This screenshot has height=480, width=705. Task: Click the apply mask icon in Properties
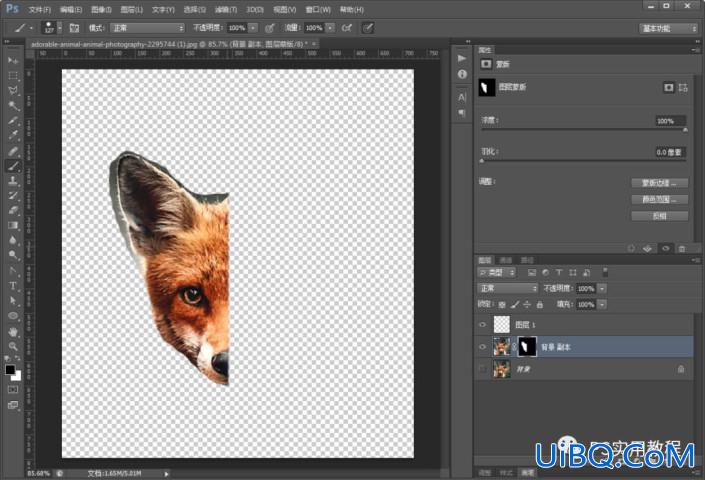647,249
